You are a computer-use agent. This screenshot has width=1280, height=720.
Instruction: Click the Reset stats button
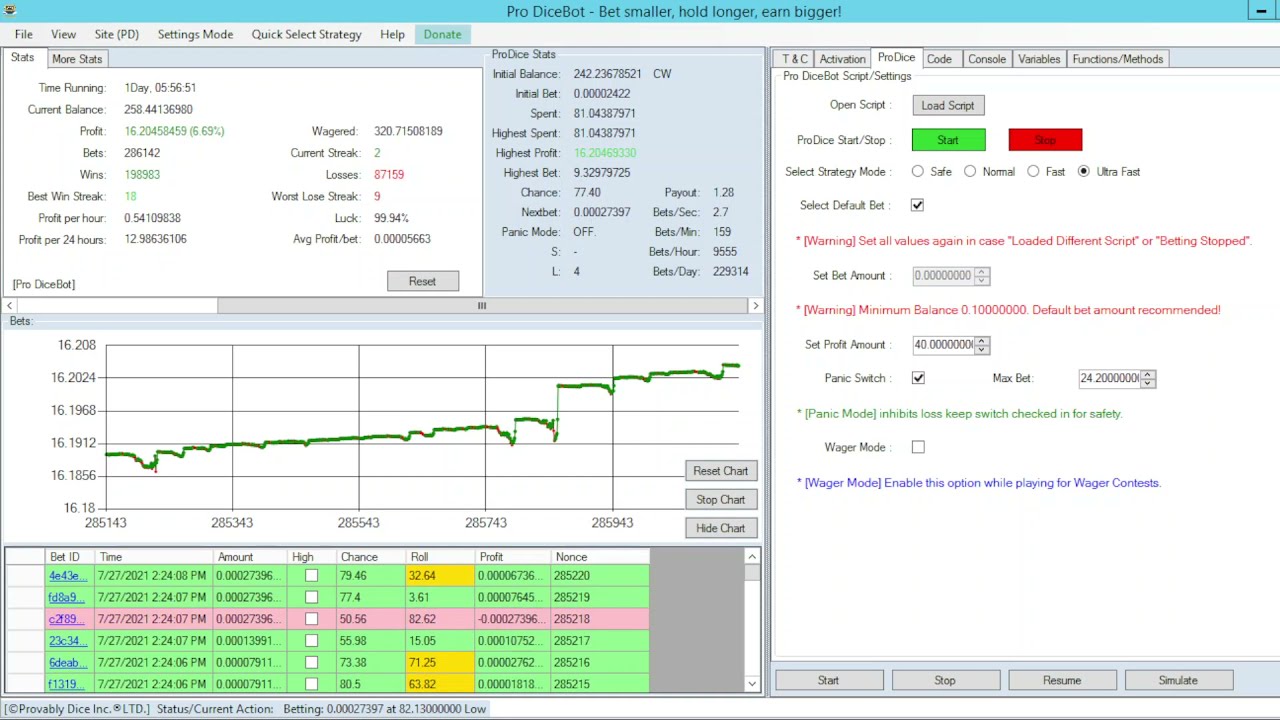pos(422,281)
